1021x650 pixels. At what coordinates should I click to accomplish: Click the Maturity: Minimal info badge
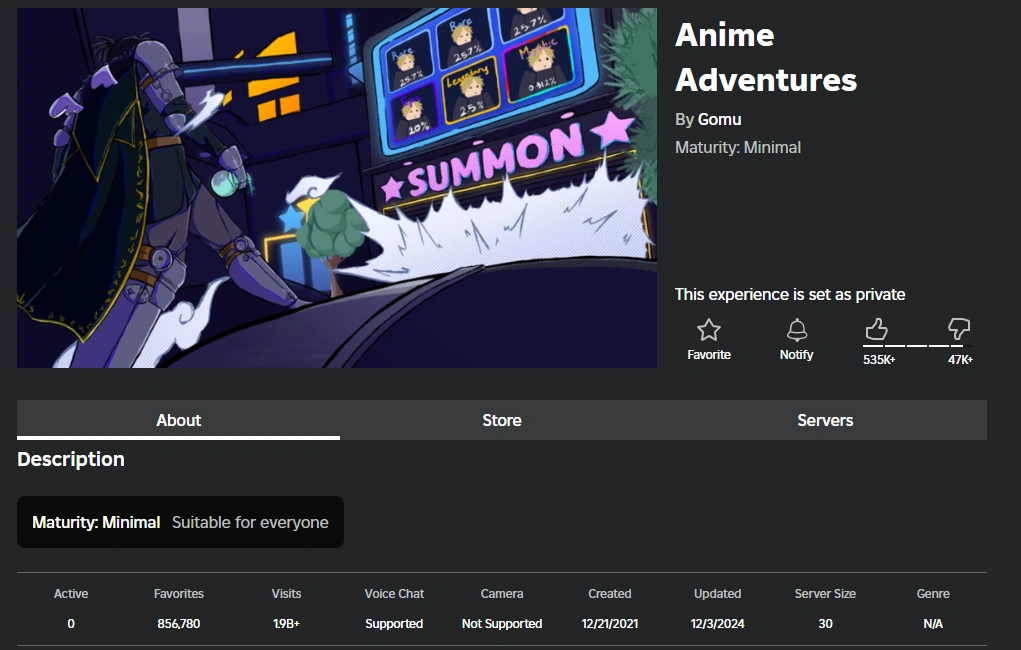pyautogui.click(x=179, y=521)
